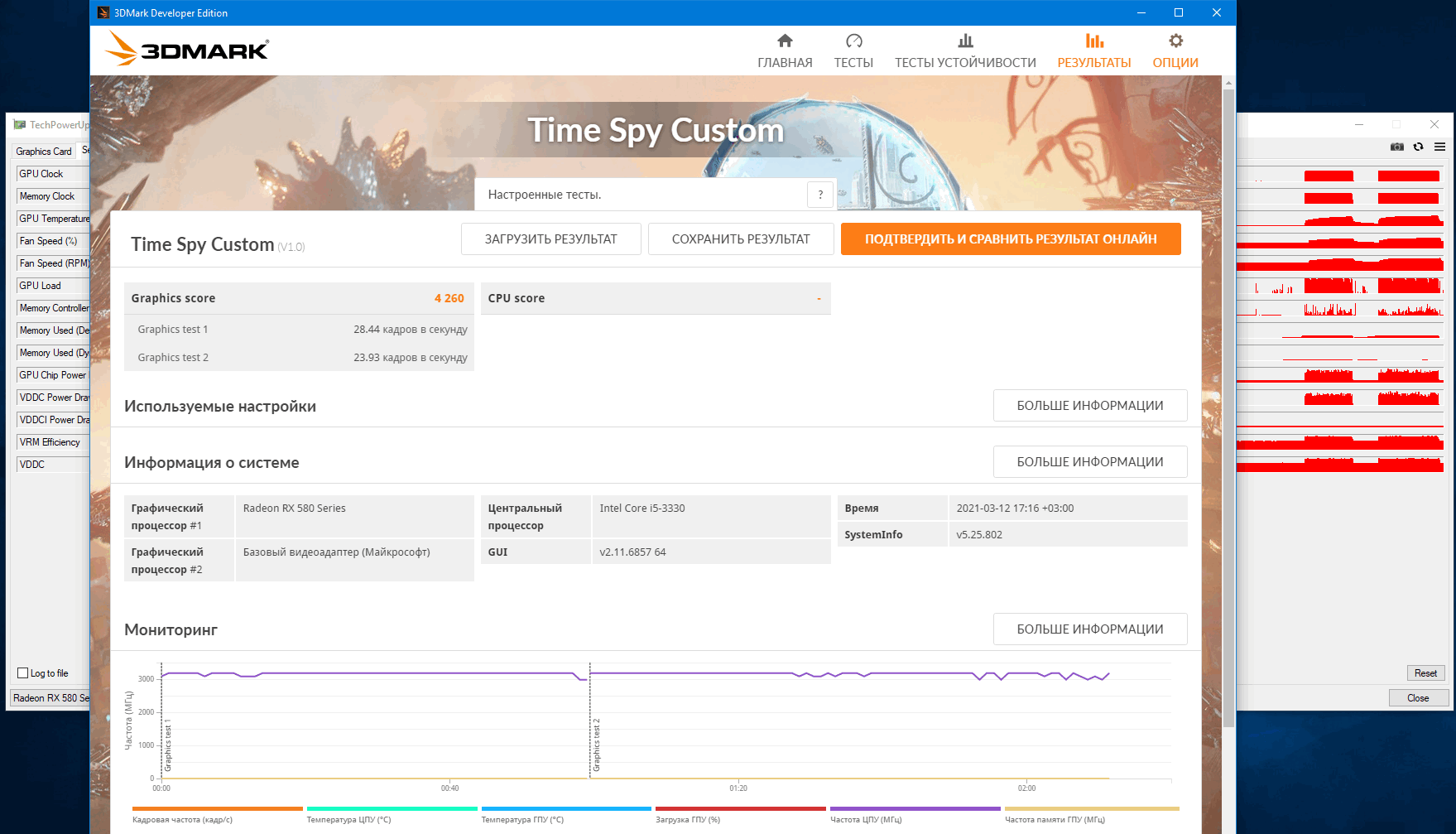
Task: Click the TechPowerUp app icon in title bar
Action: tap(20, 125)
